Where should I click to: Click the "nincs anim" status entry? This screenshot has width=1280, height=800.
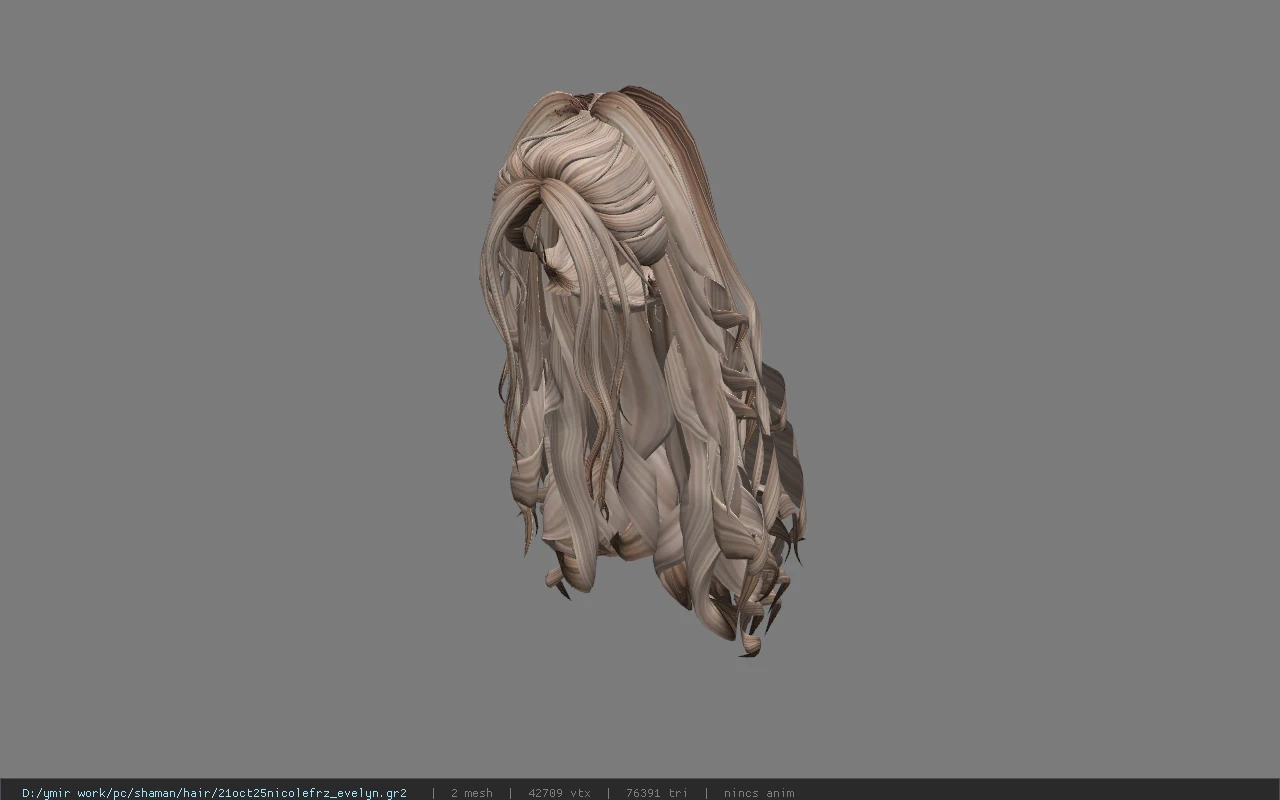759,793
